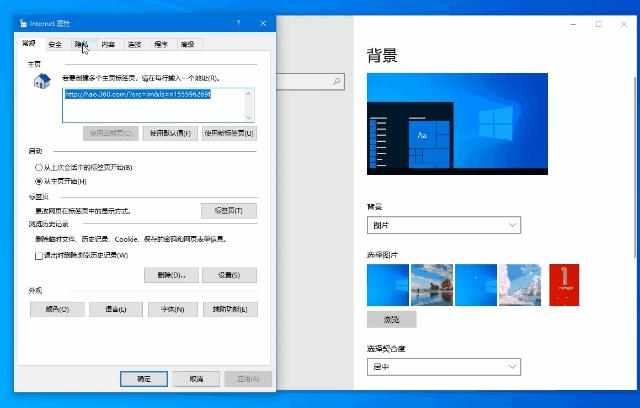Click the 辅助功能(E) button
Viewport: 640px width, 408px height.
[230, 309]
